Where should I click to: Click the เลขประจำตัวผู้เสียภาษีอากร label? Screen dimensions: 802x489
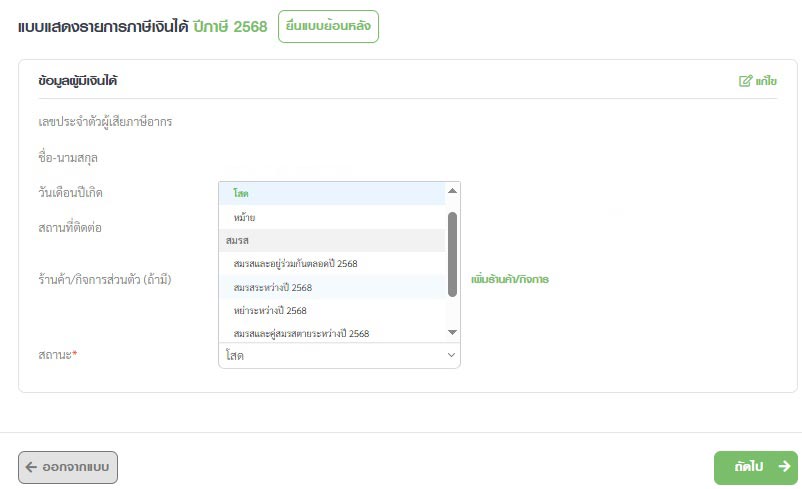coord(105,122)
